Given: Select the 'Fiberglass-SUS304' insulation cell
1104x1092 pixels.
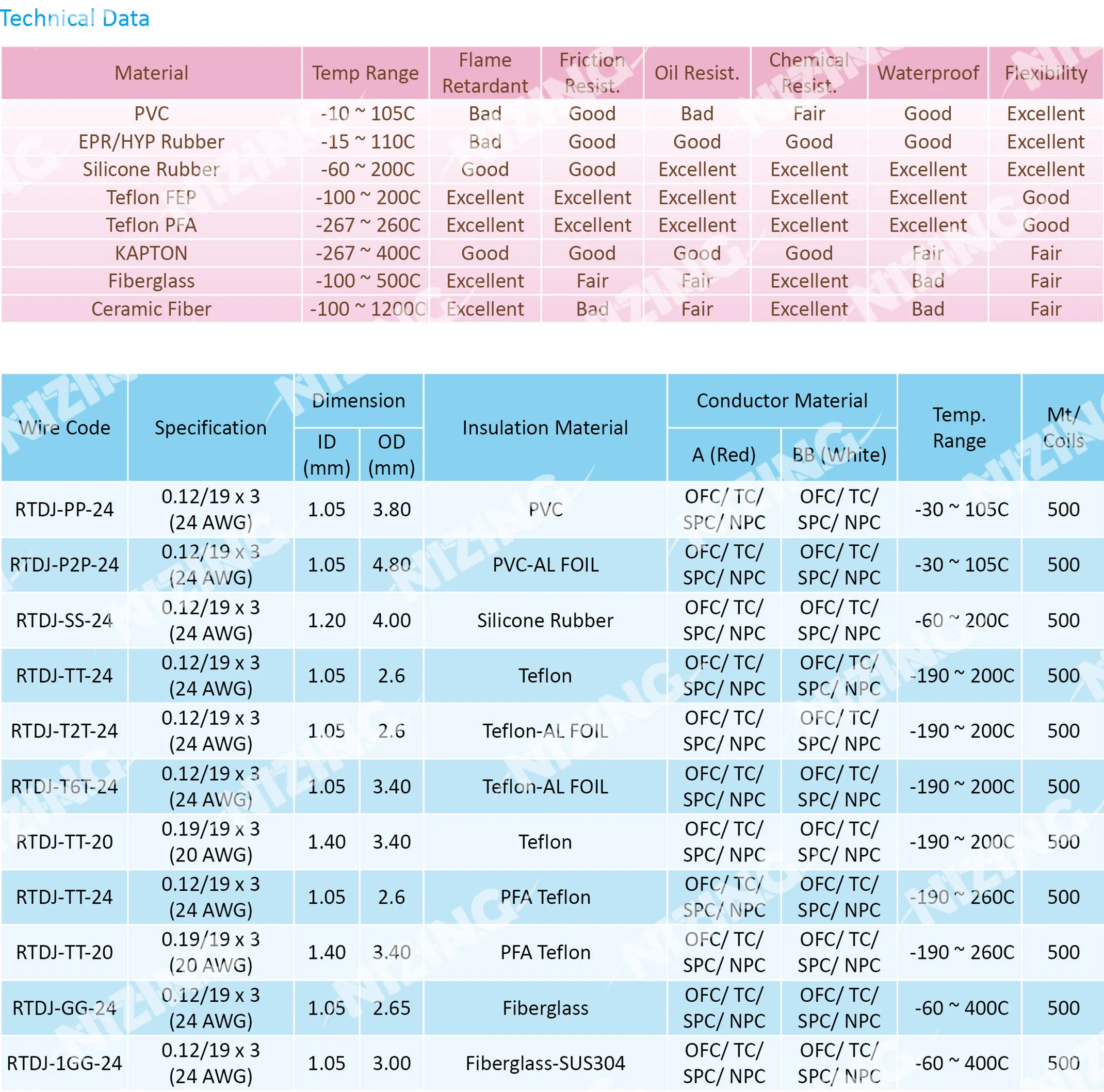Looking at the screenshot, I should tap(545, 1064).
